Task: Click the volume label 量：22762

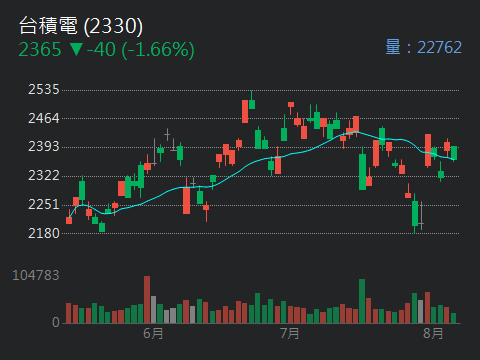Action: pyautogui.click(x=424, y=47)
